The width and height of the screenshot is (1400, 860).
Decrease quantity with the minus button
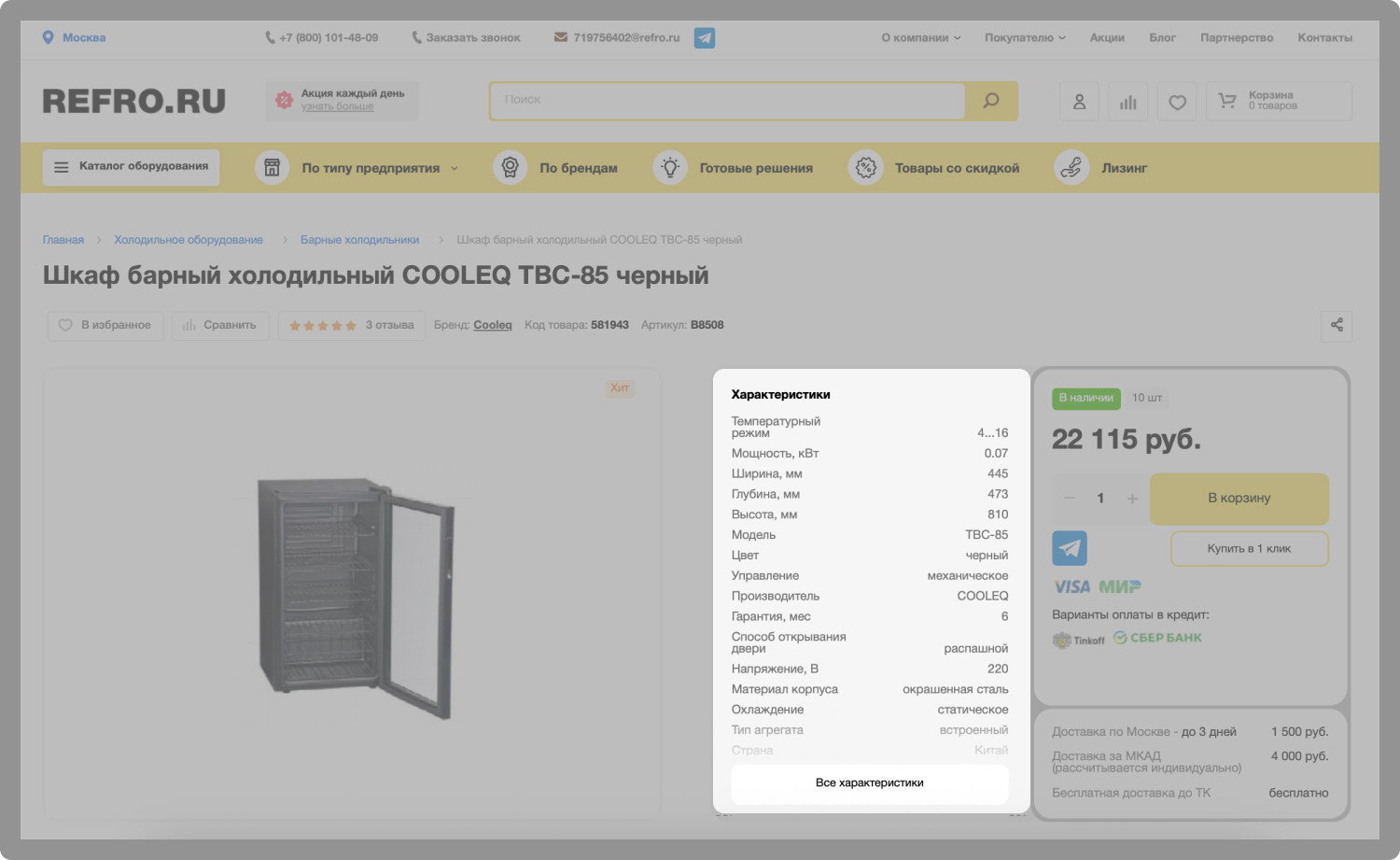[1070, 499]
